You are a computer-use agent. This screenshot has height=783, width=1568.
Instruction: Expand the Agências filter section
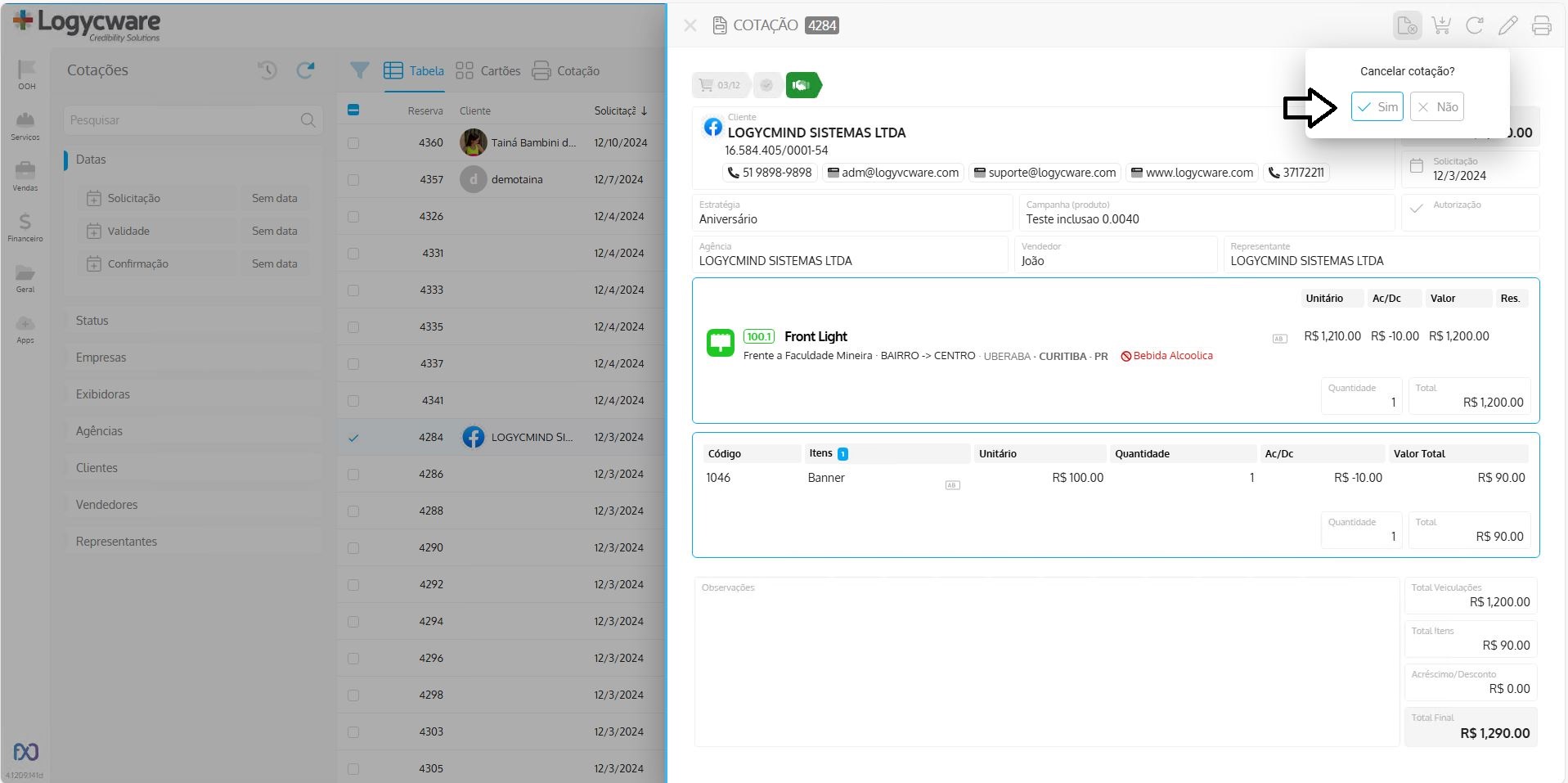point(193,431)
